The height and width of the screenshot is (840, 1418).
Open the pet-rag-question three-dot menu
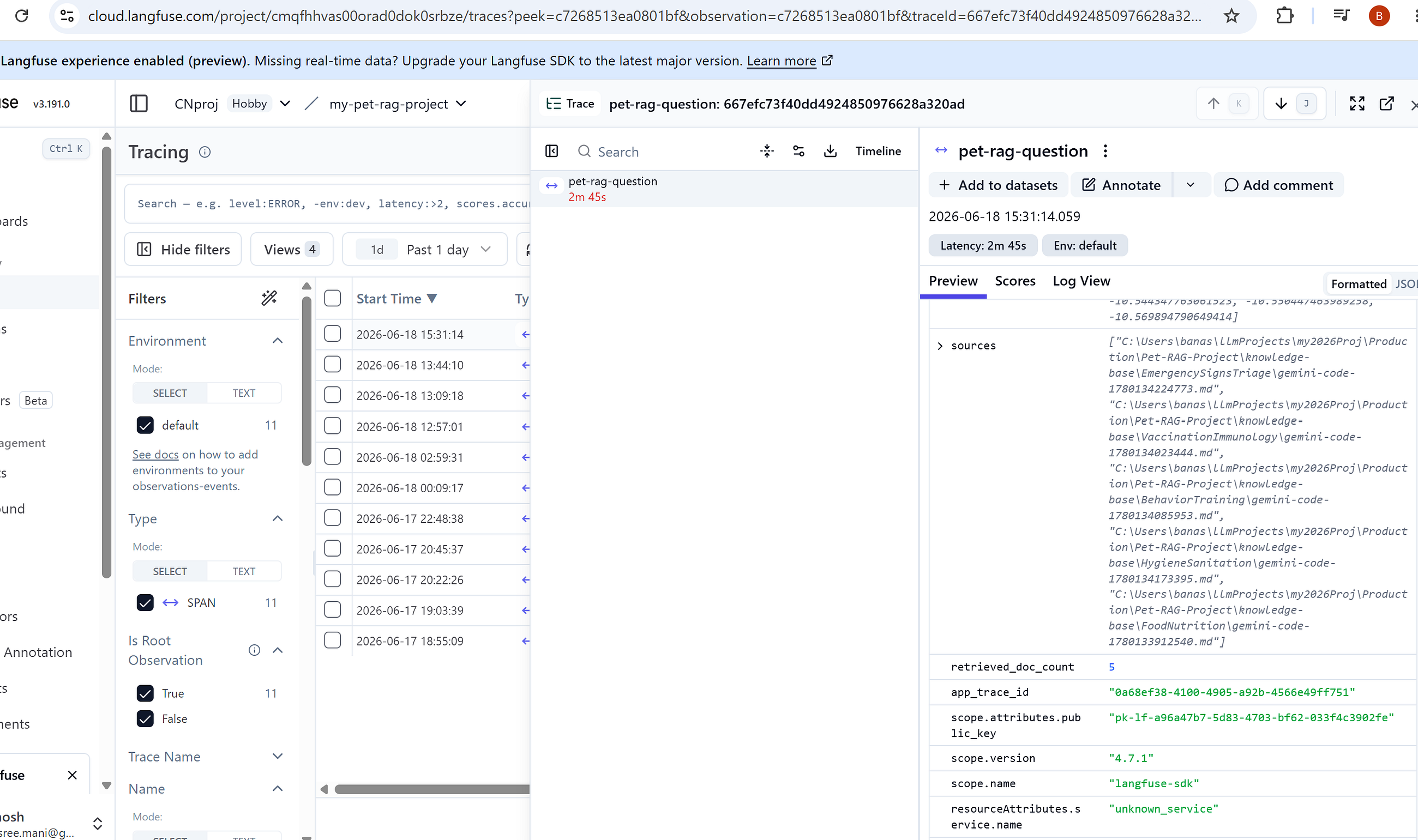tap(1105, 151)
